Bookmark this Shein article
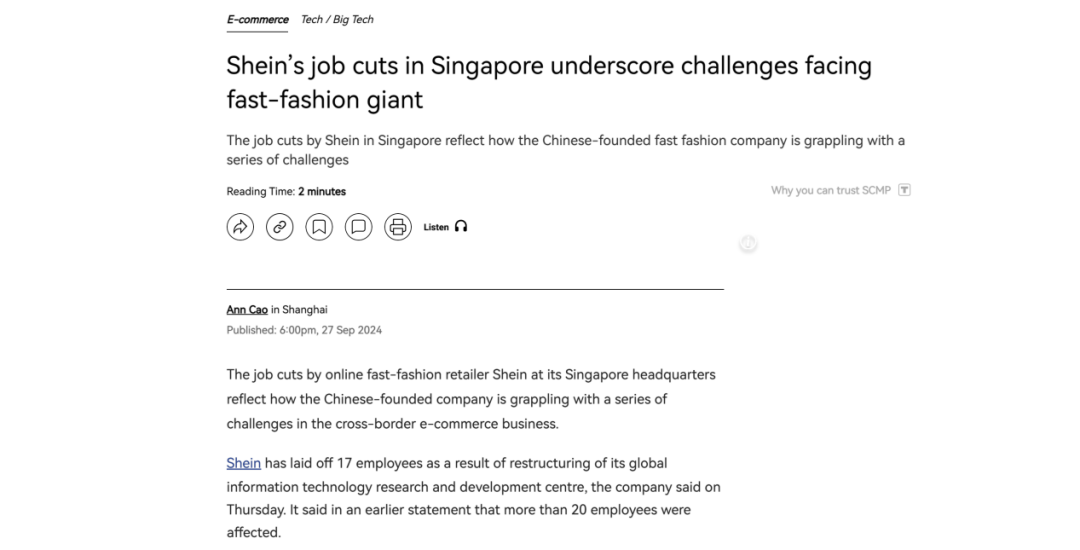The width and height of the screenshot is (1080, 550). point(319,227)
